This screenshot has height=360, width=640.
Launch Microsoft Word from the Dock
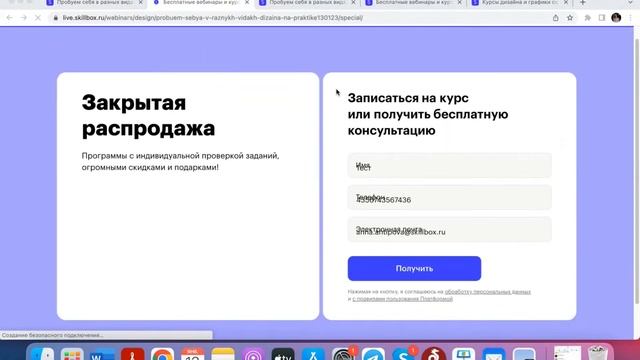click(102, 354)
